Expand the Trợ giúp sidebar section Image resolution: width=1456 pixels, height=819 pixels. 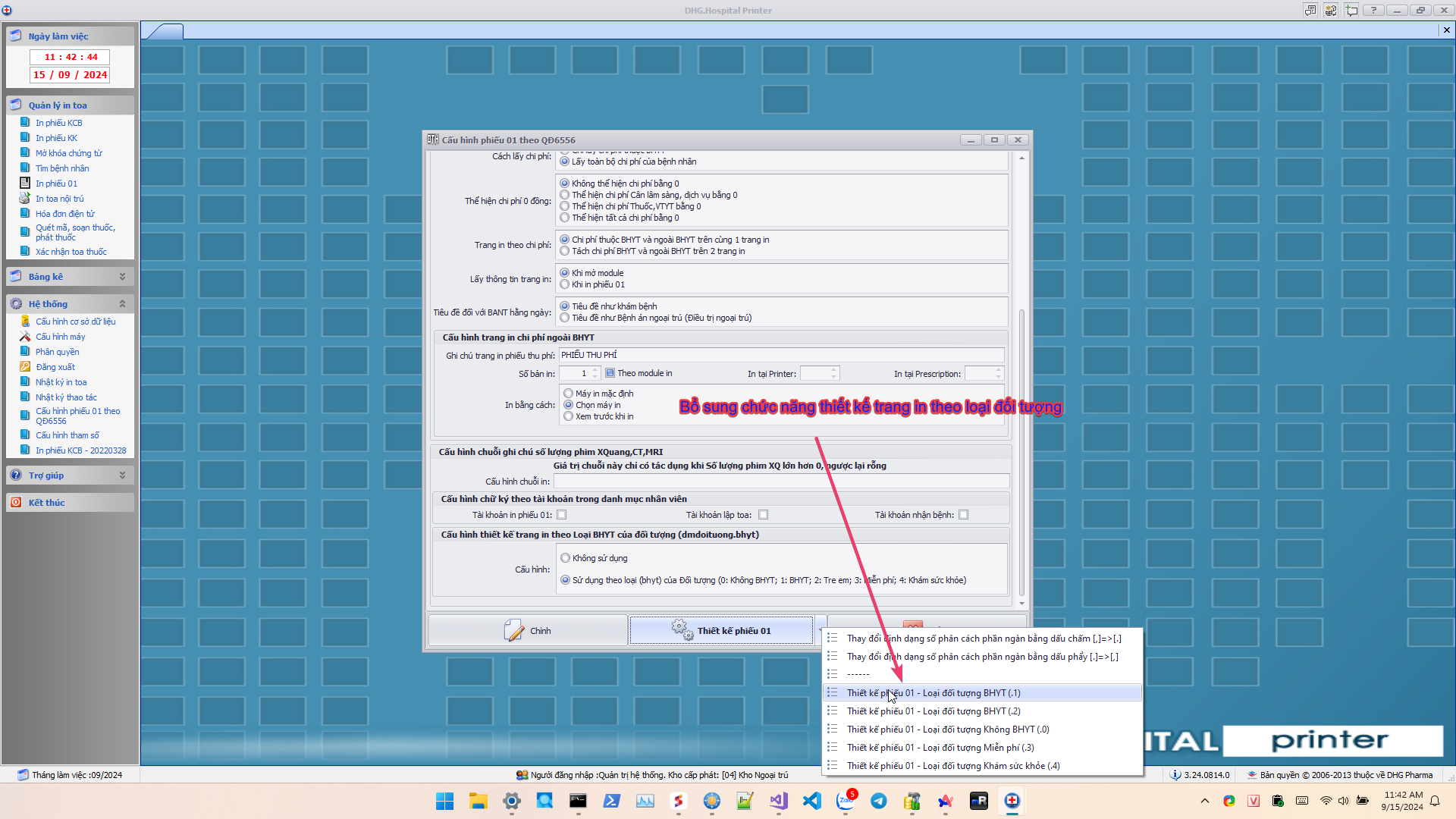(122, 475)
